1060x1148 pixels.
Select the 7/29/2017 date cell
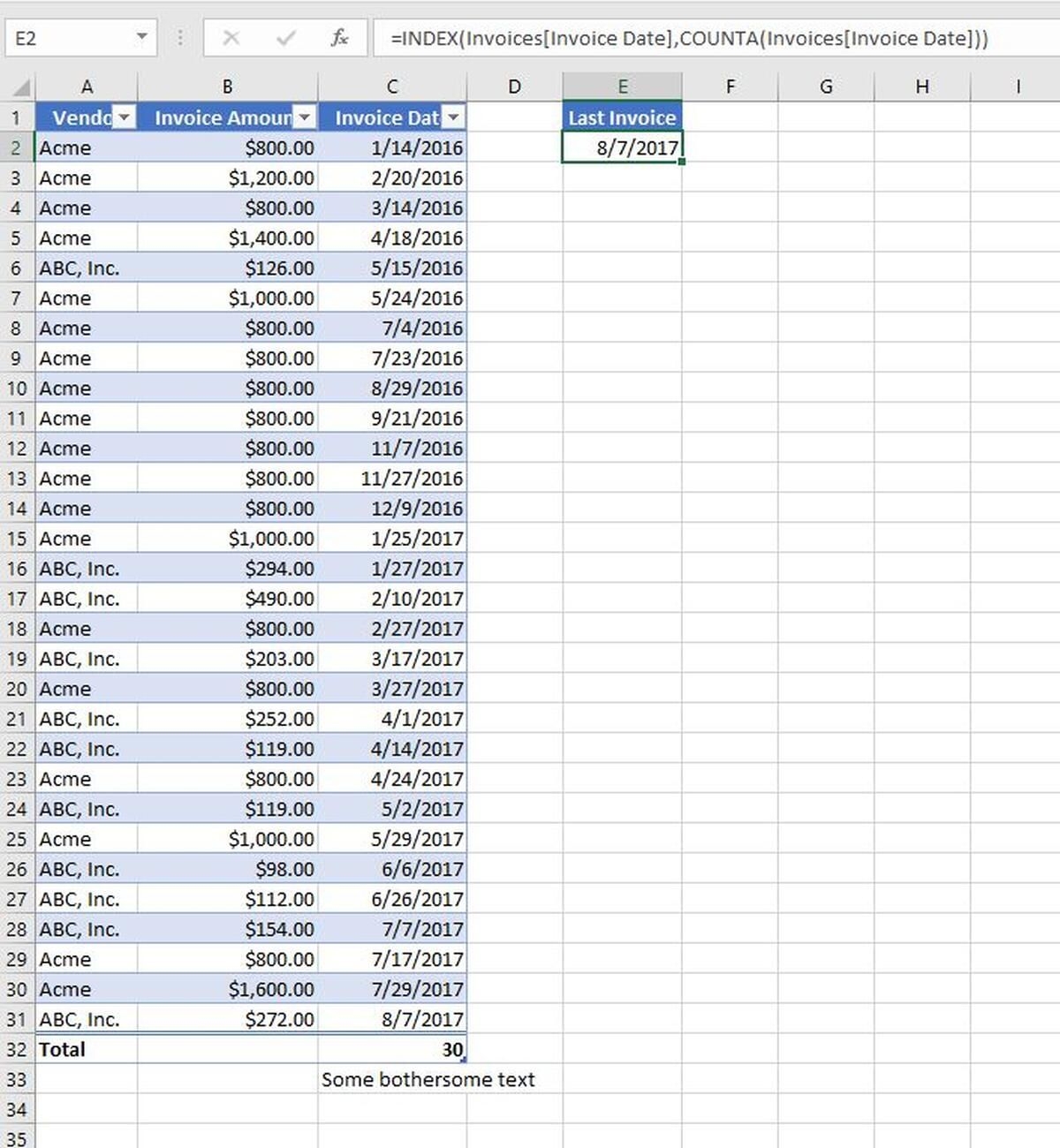pos(392,989)
